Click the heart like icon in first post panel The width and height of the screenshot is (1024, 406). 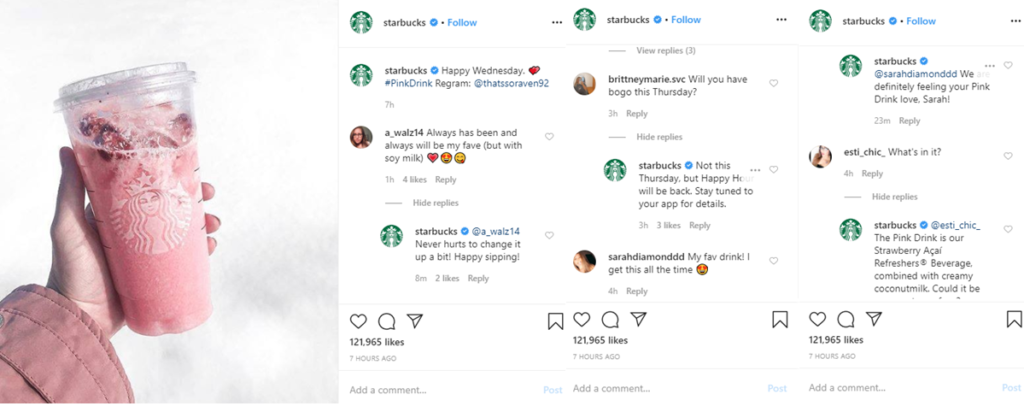[358, 321]
